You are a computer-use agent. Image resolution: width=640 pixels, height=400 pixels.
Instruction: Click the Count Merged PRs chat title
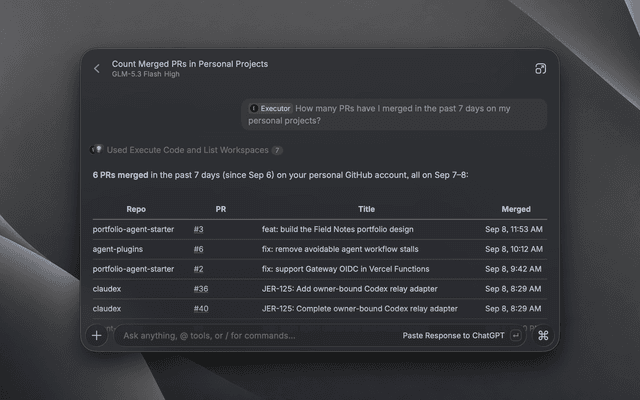point(190,64)
